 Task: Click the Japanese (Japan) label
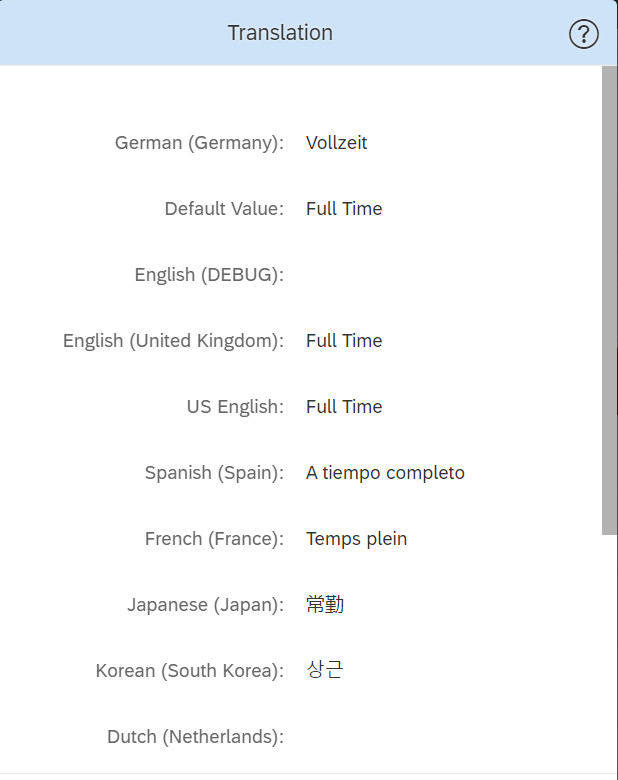coord(206,605)
